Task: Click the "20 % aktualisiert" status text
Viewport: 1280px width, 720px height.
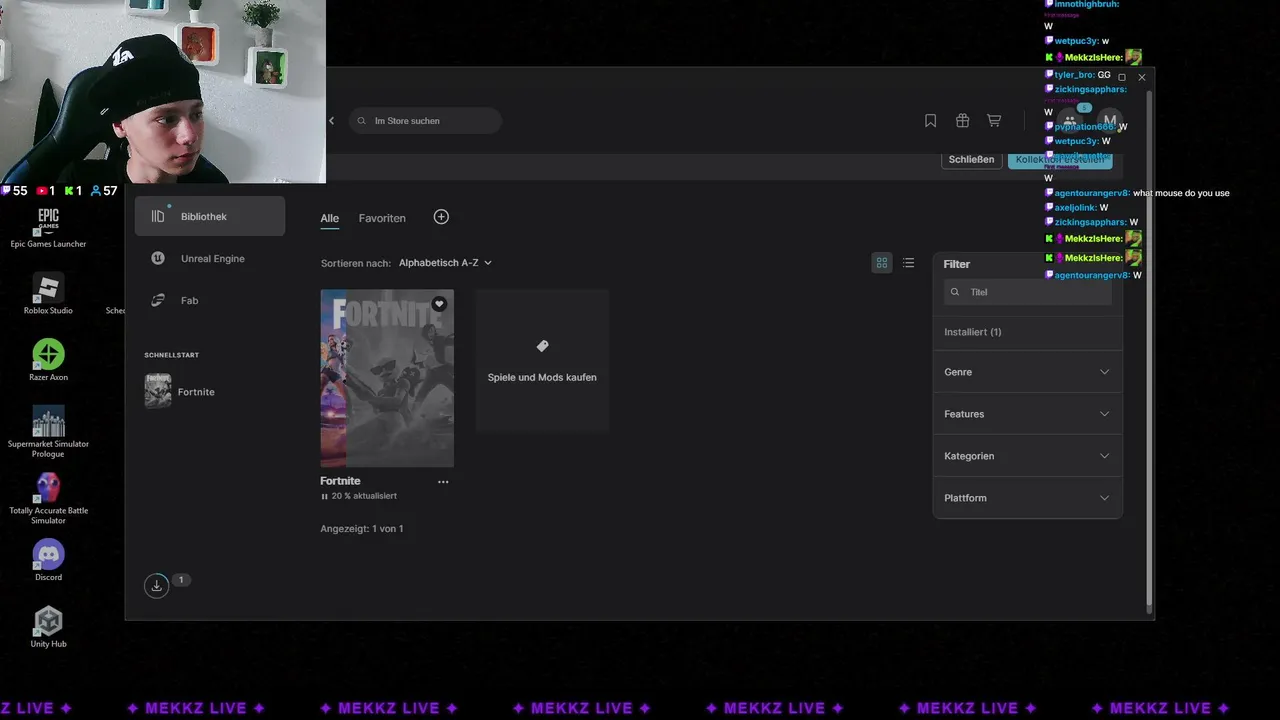Action: pyautogui.click(x=364, y=496)
